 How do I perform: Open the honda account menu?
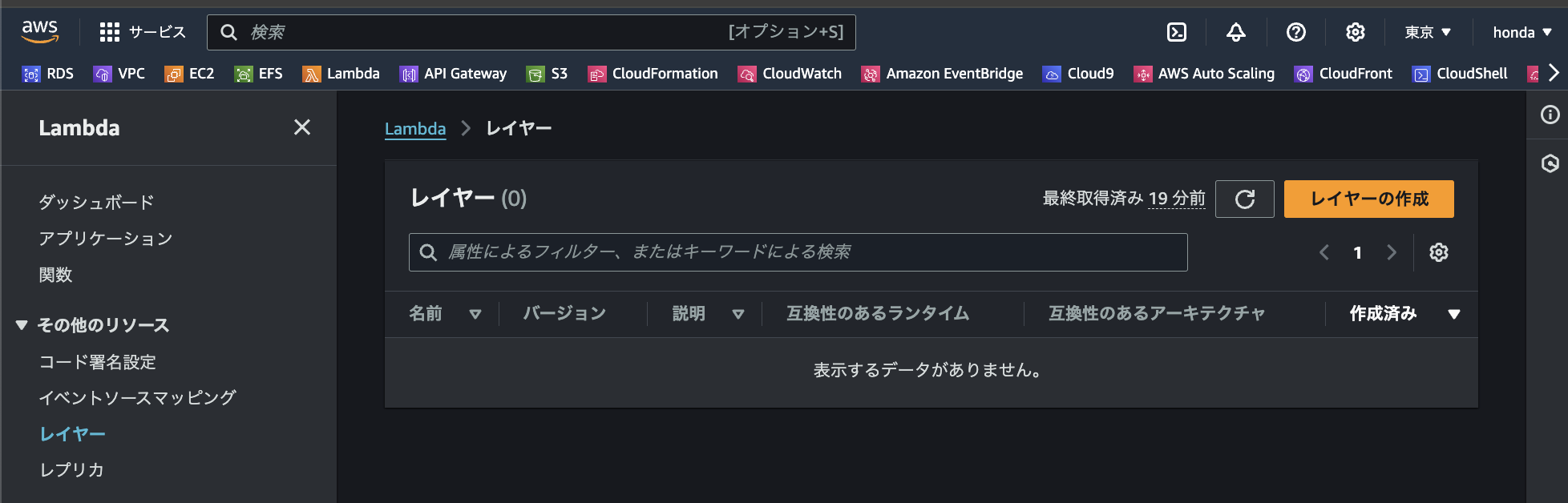coord(1521,32)
